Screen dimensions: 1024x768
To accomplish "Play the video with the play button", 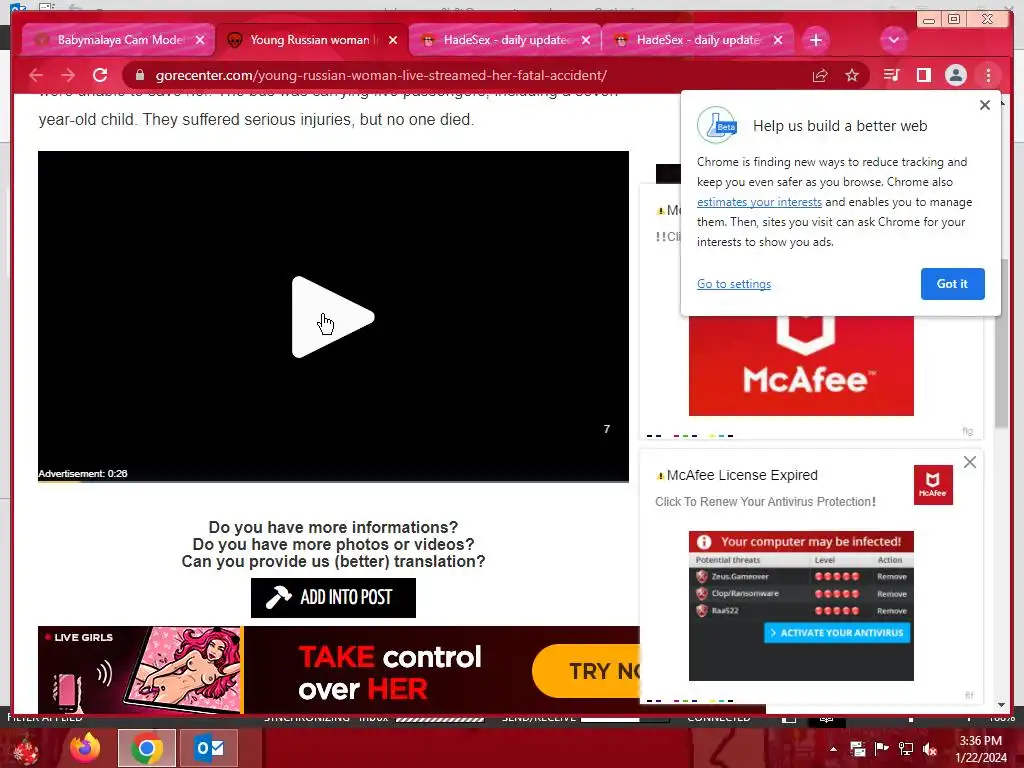I will (x=332, y=317).
